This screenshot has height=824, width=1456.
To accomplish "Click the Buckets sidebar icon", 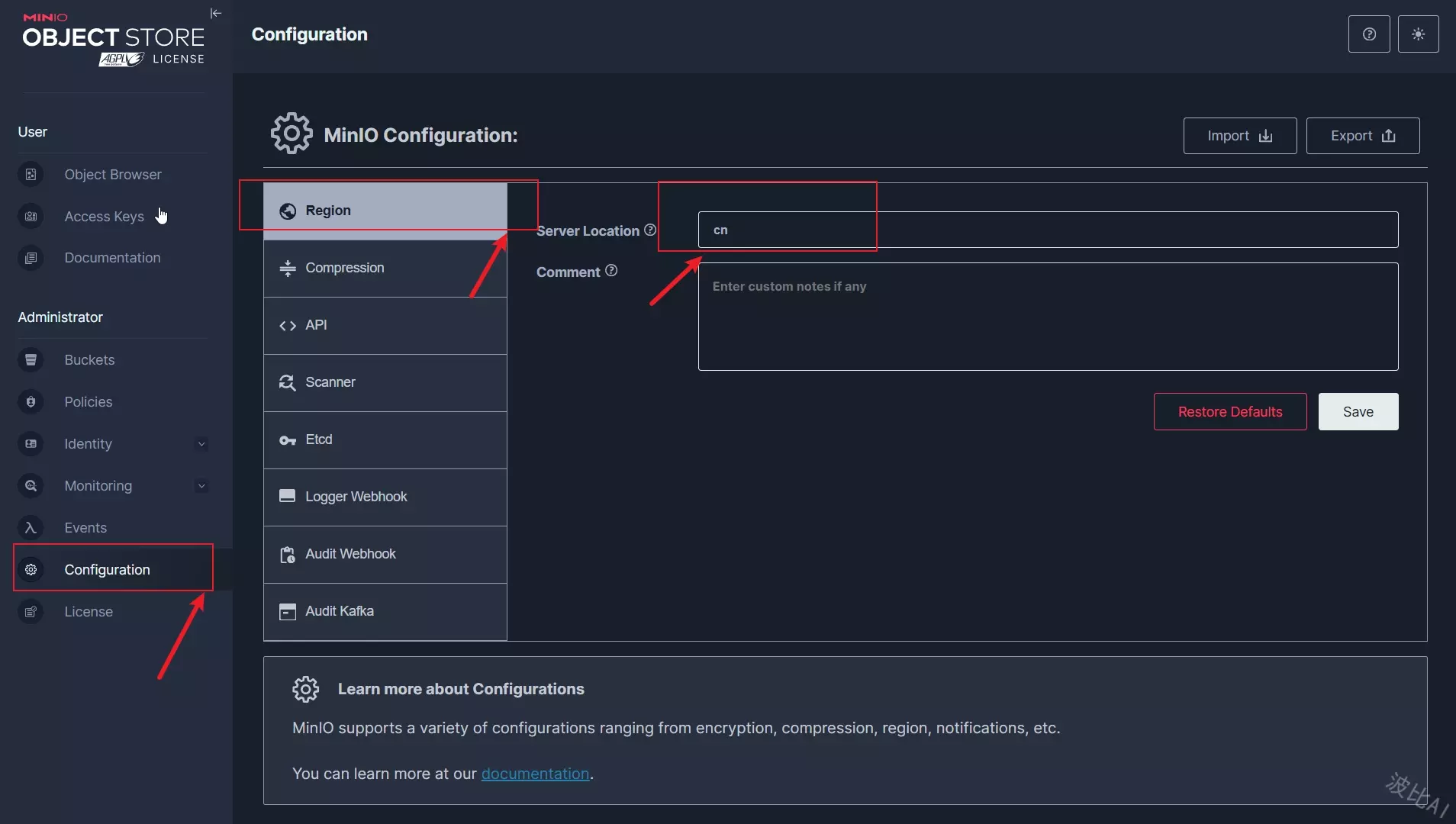I will [31, 360].
